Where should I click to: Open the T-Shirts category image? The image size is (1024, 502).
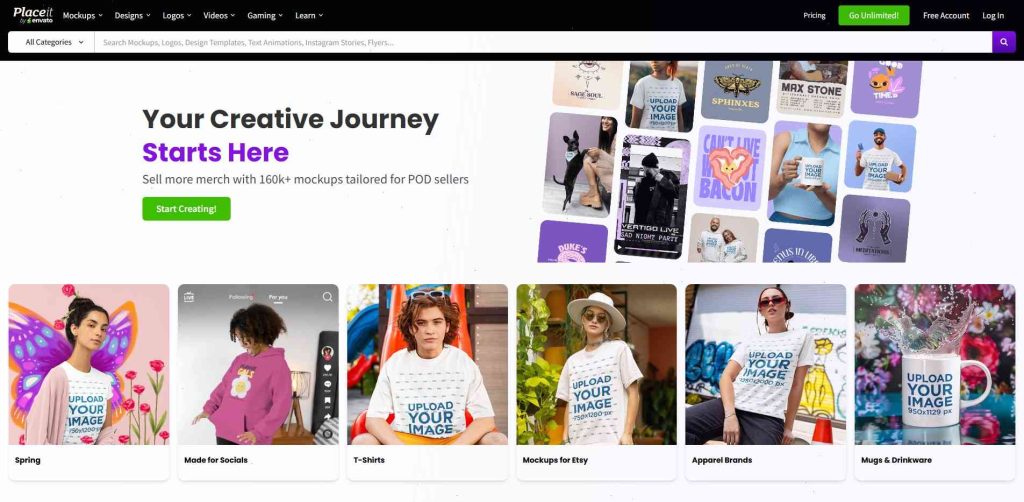point(427,364)
